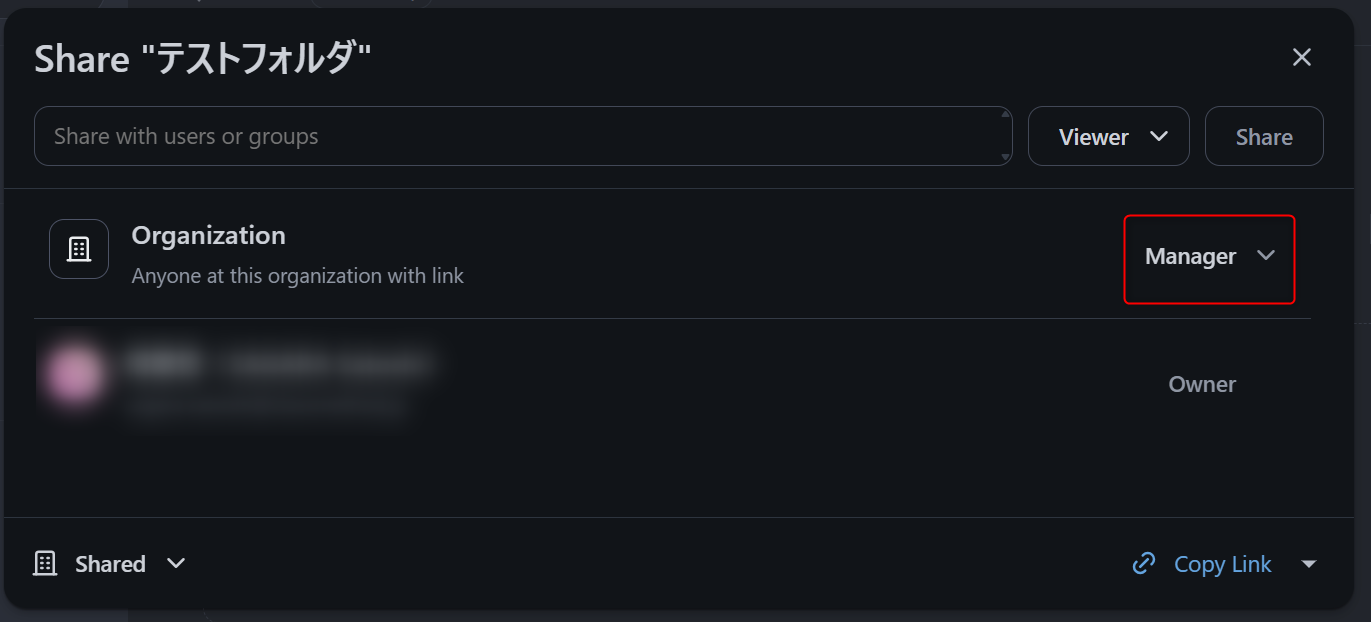1371x622 pixels.
Task: Open the Manager permission dropdown for Organization
Action: tap(1209, 257)
